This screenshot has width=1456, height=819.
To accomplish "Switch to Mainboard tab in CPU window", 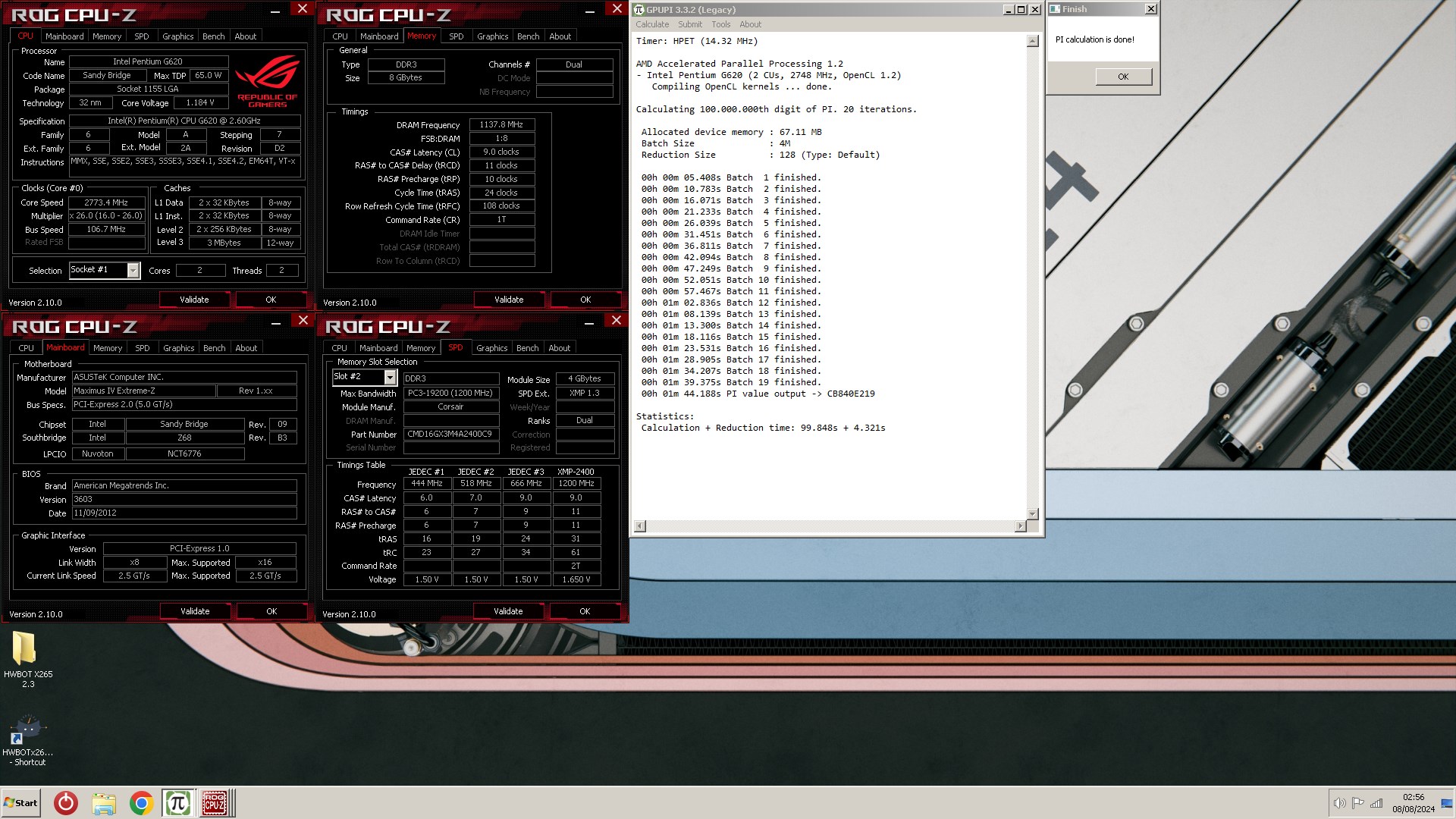I will coord(64,36).
